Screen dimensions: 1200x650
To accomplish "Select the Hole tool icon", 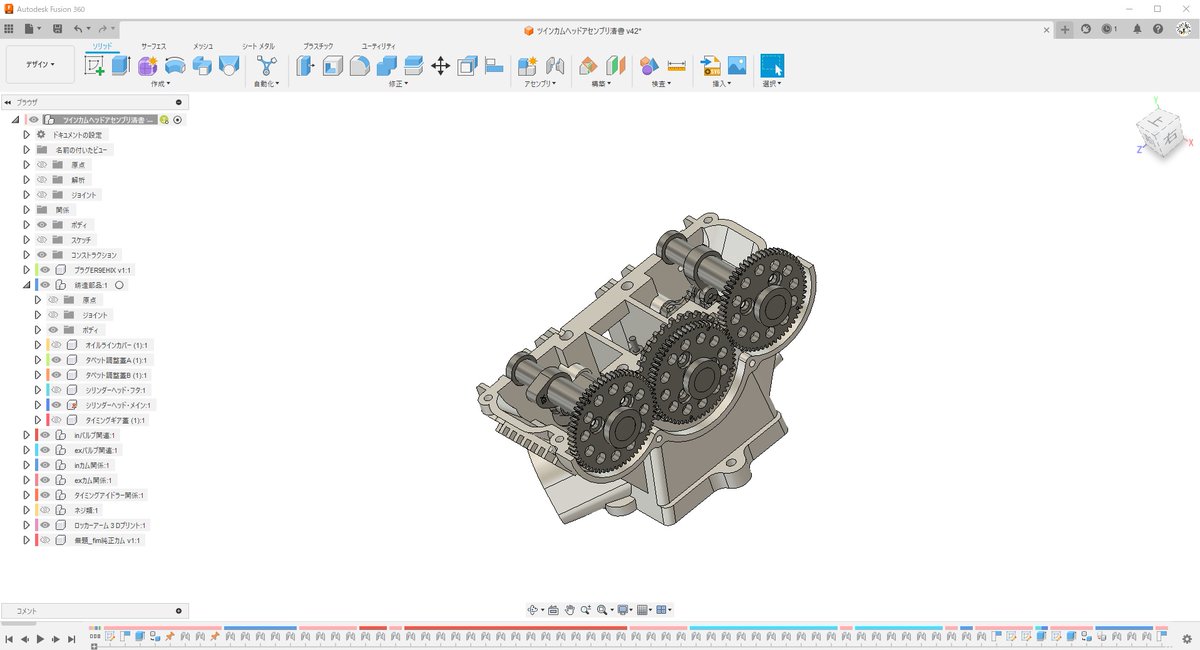I will (229, 66).
